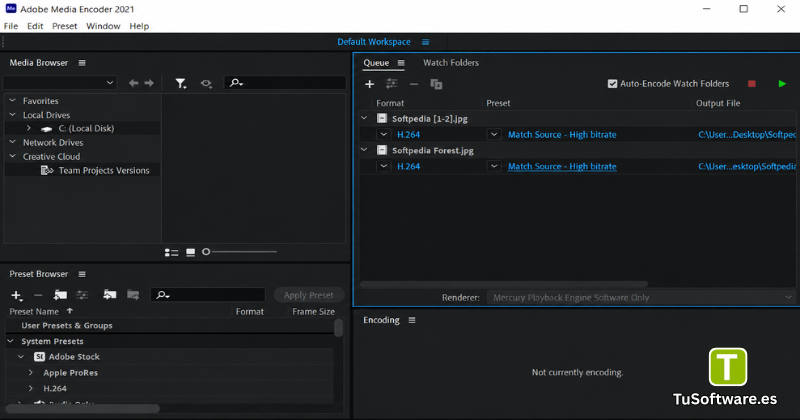800x420 pixels.
Task: Open the Renderer dropdown
Action: [x=641, y=298]
